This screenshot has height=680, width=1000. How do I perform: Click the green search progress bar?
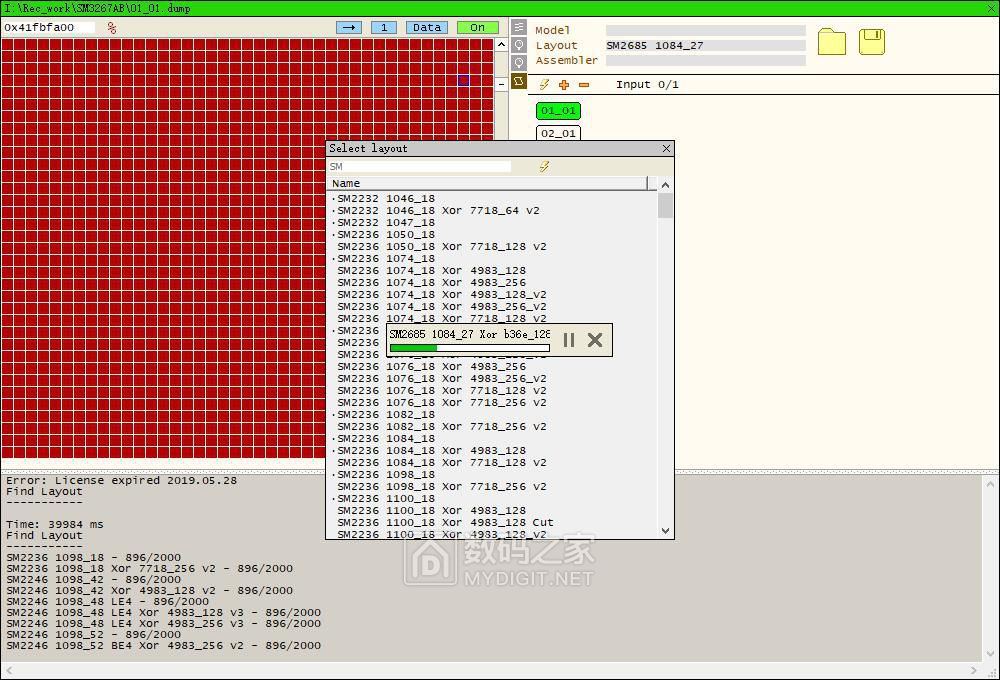pyautogui.click(x=469, y=348)
